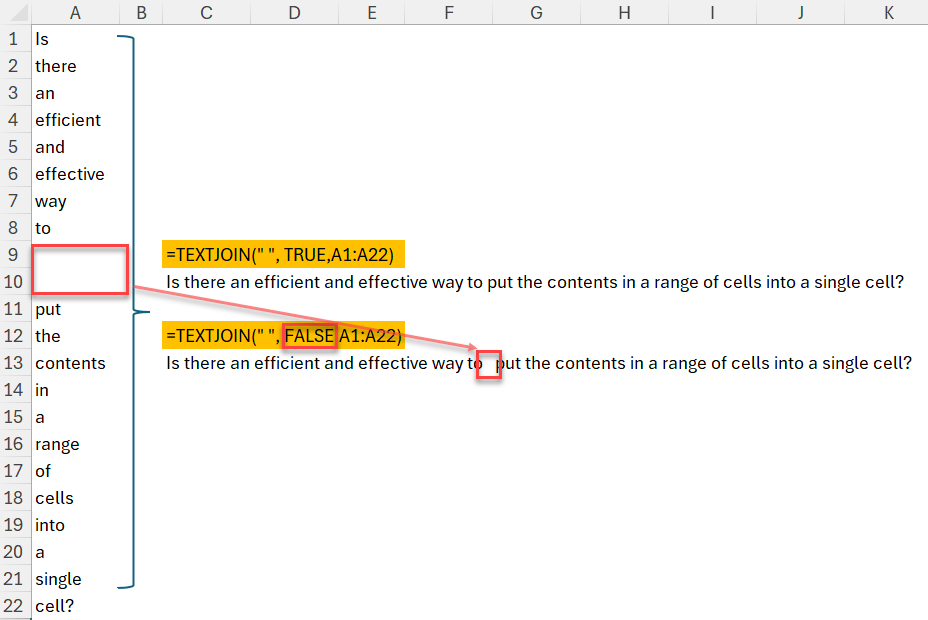Viewport: 928px width, 620px height.
Task: Select the column K header
Action: (888, 12)
